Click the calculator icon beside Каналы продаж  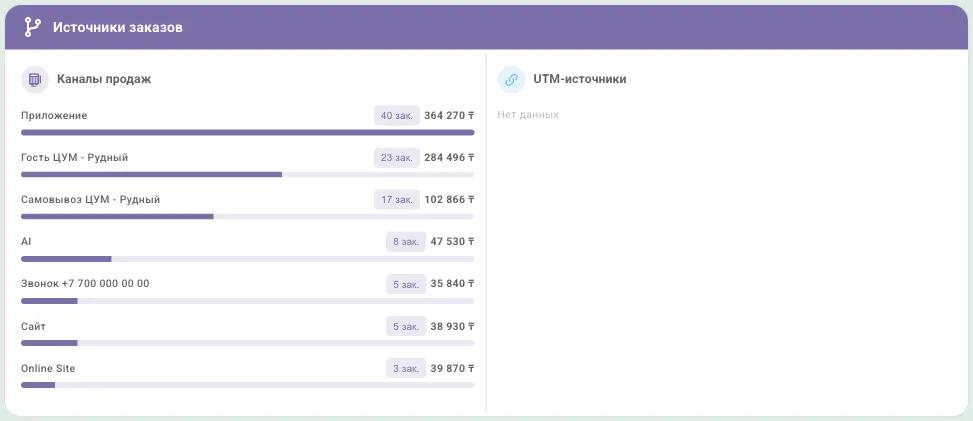(35, 79)
